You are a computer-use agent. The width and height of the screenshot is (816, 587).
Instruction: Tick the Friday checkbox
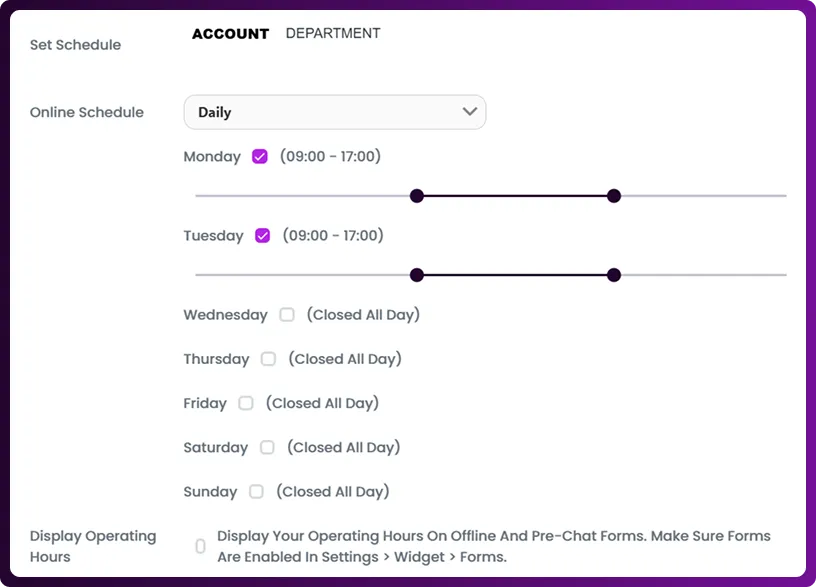[246, 403]
